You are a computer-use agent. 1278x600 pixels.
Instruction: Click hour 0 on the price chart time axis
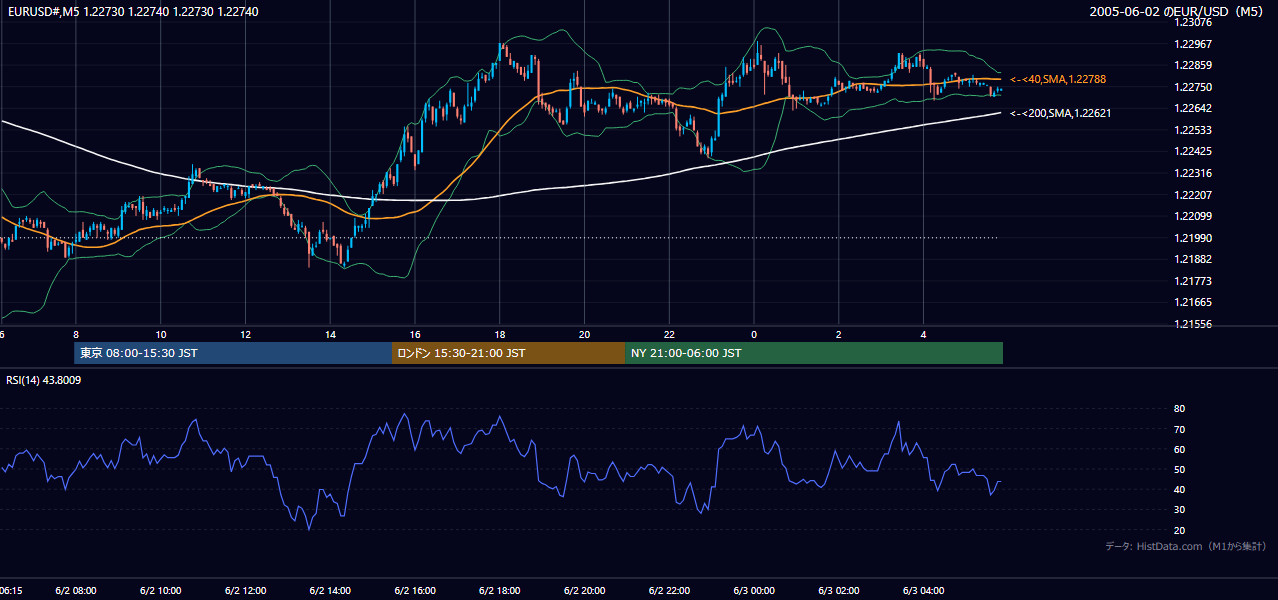[x=754, y=334]
